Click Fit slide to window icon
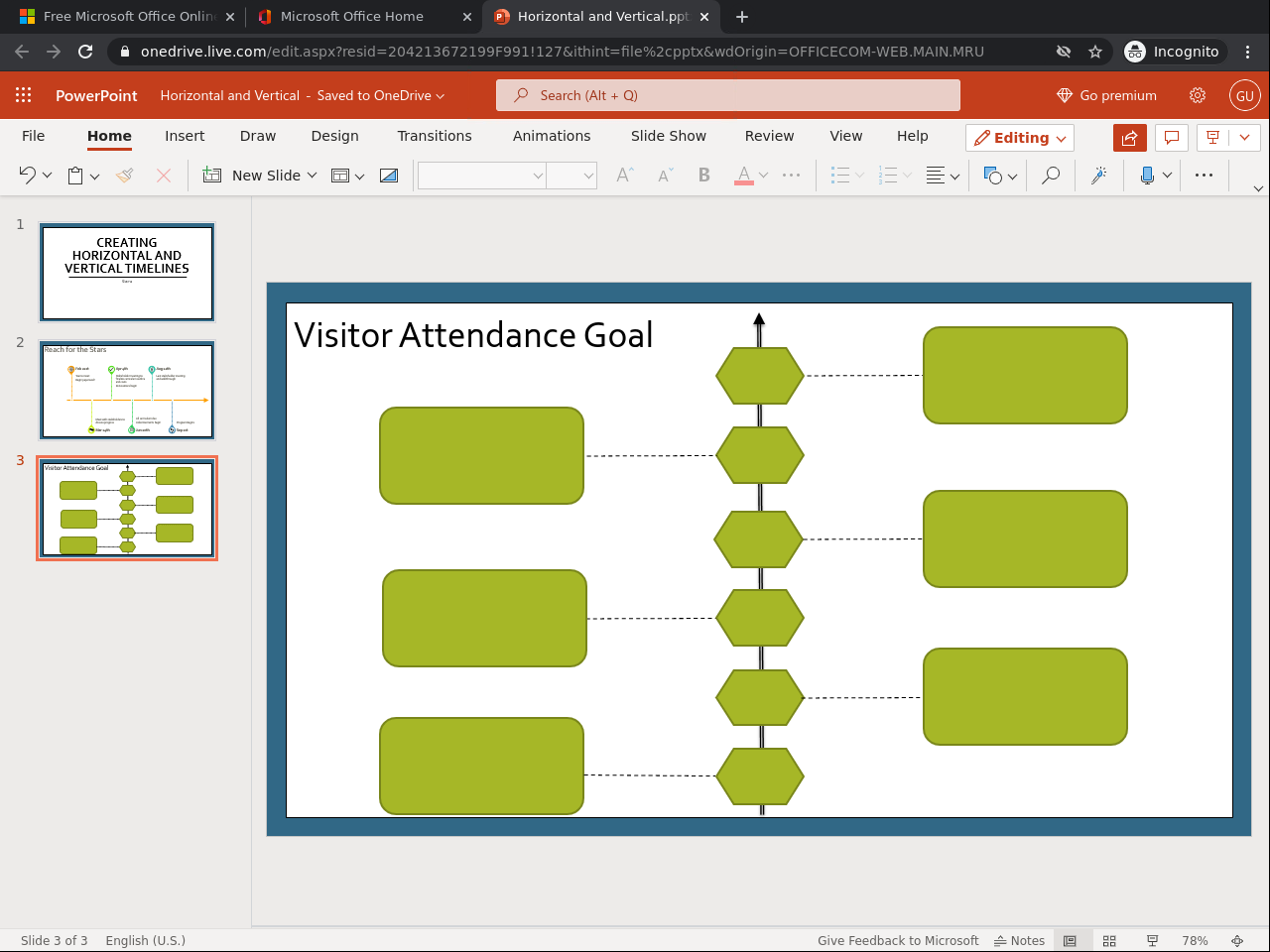This screenshot has height=952, width=1270. tap(1237, 940)
